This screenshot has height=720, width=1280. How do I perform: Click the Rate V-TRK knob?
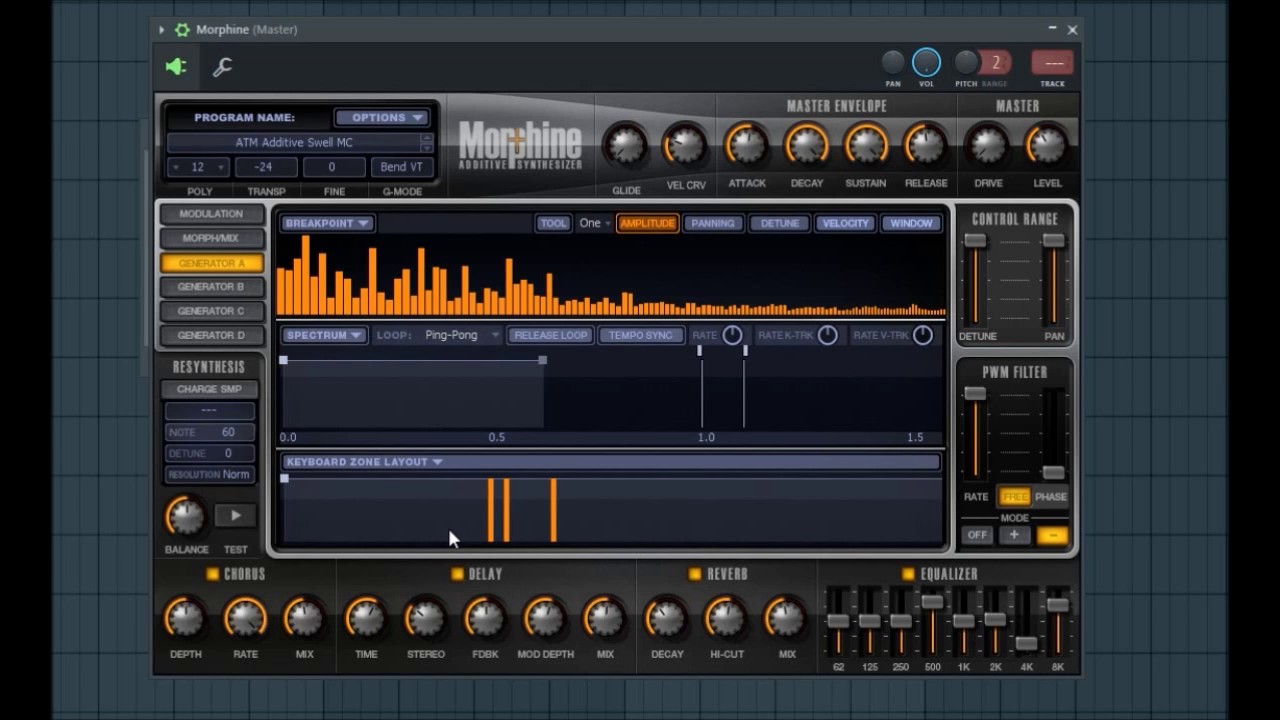pos(922,335)
